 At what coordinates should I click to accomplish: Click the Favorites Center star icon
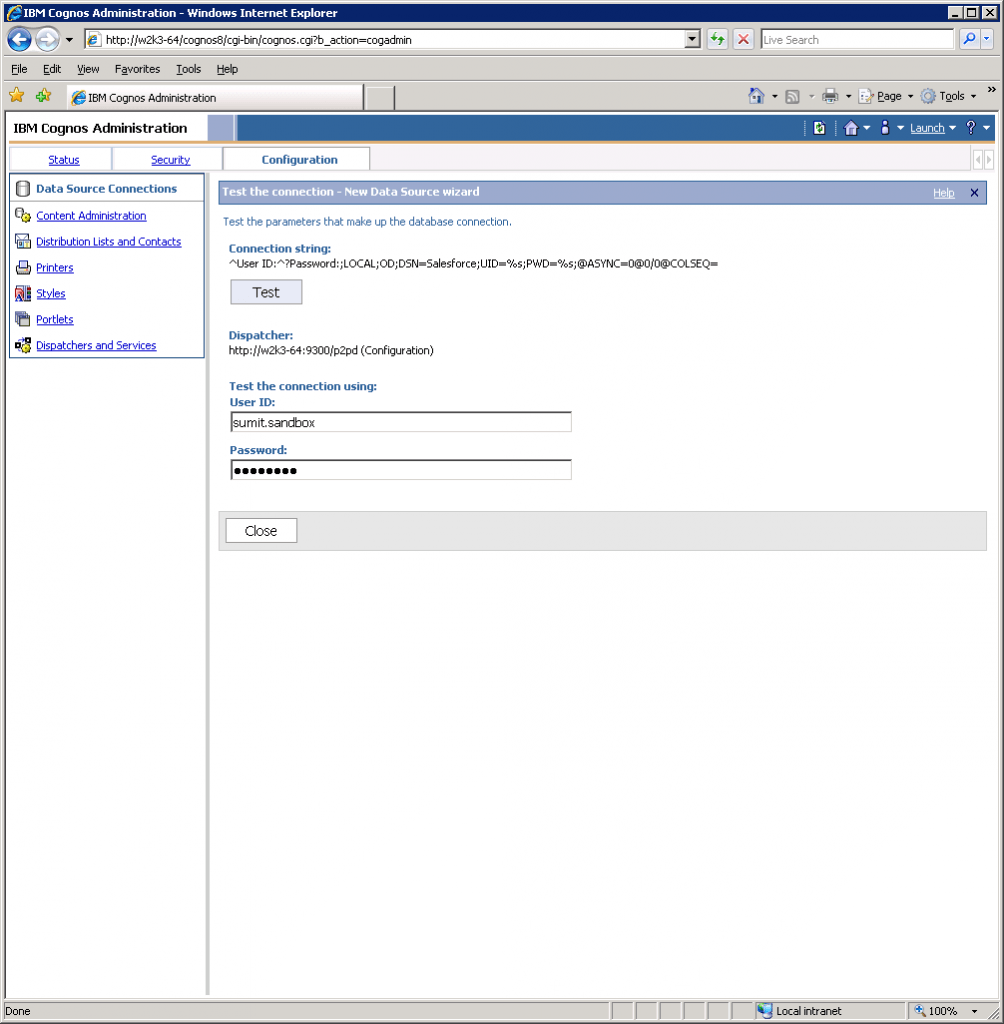(17, 96)
